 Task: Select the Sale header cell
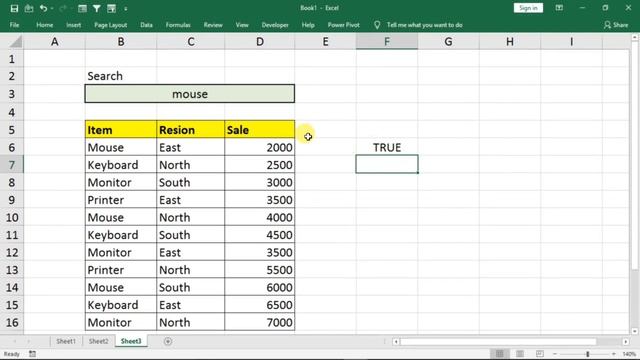click(260, 130)
